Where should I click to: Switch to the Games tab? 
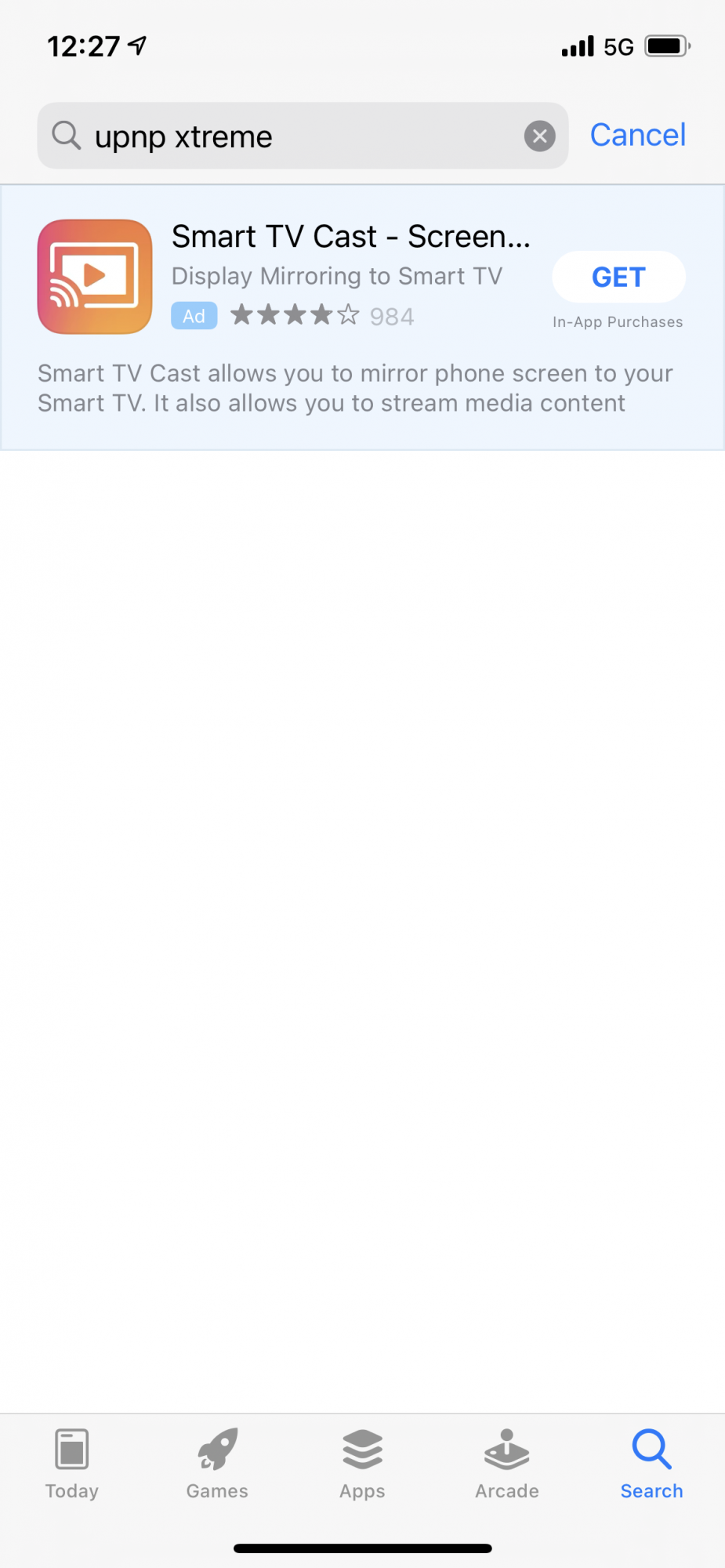pyautogui.click(x=217, y=1464)
